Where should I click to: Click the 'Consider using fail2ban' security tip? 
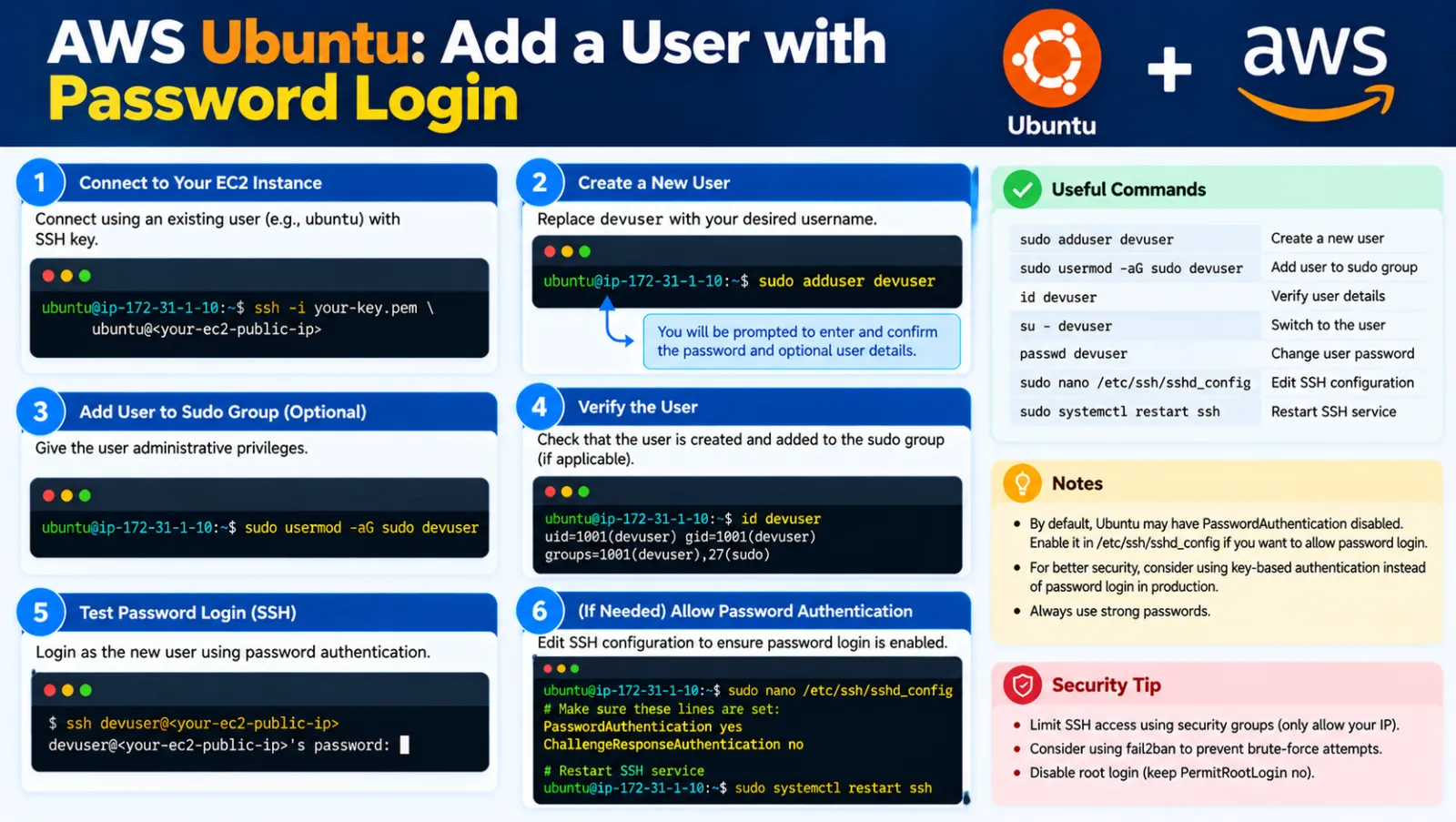pos(1206,748)
